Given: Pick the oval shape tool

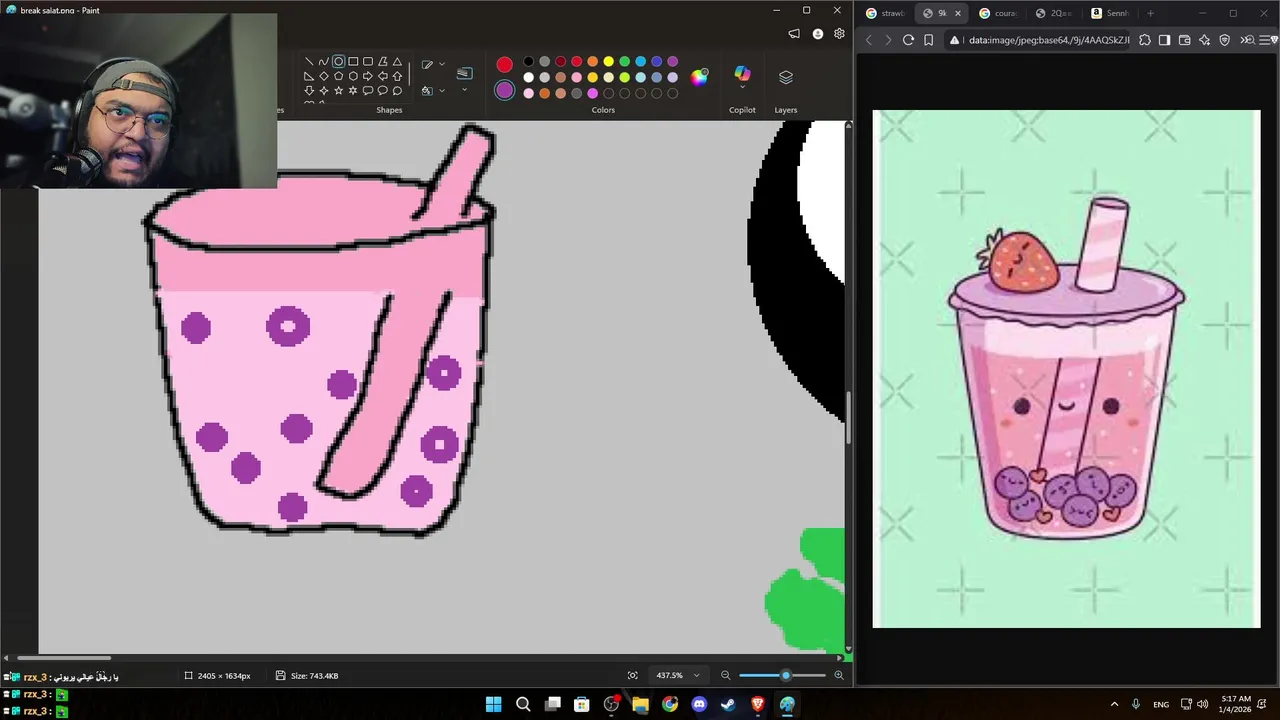Looking at the screenshot, I should tap(338, 62).
